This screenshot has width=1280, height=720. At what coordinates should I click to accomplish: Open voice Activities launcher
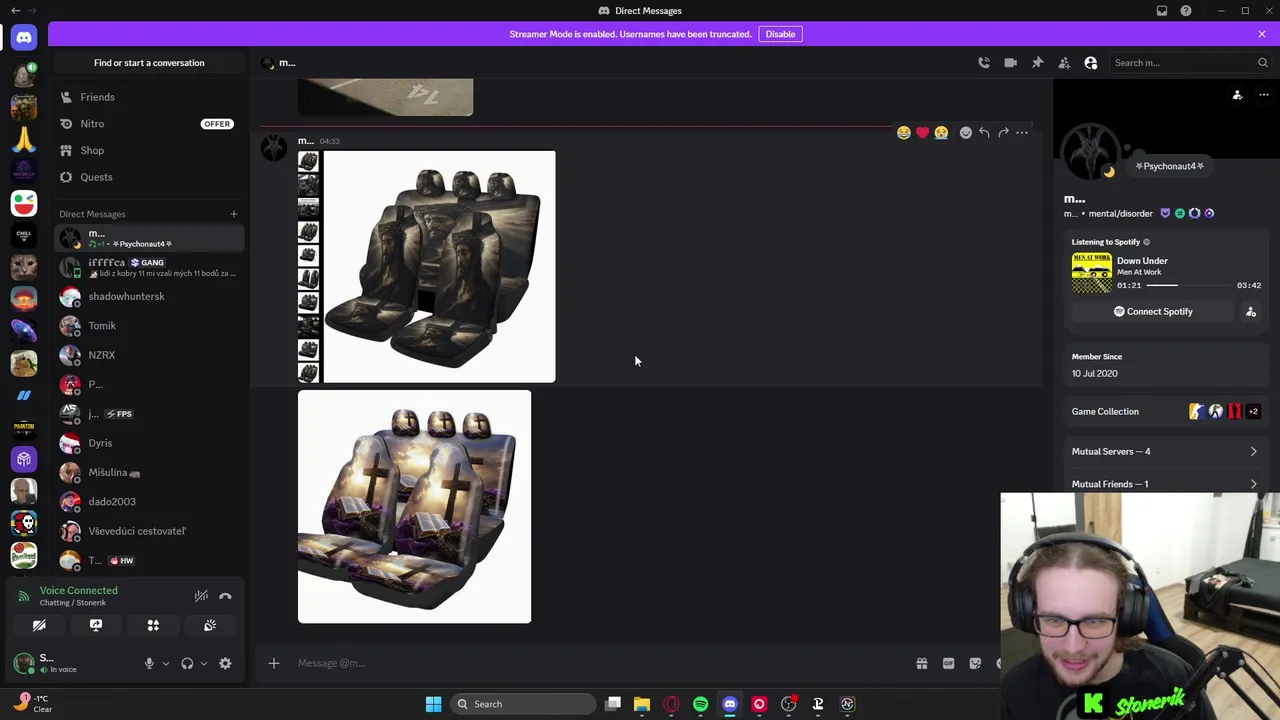click(153, 625)
